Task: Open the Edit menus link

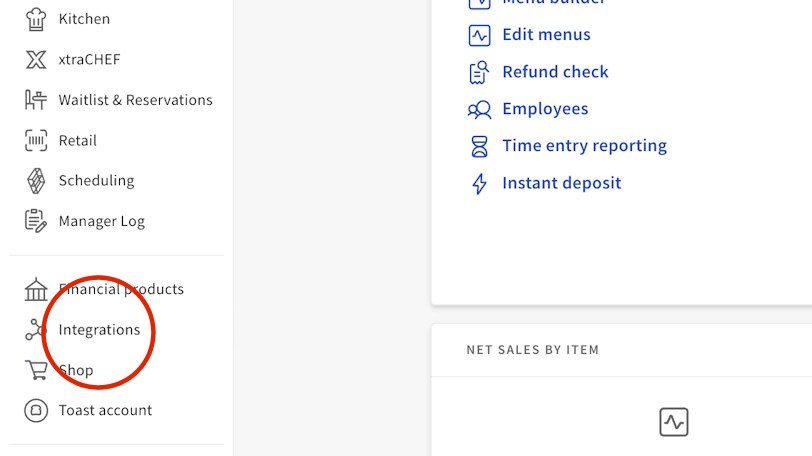Action: [x=546, y=35]
